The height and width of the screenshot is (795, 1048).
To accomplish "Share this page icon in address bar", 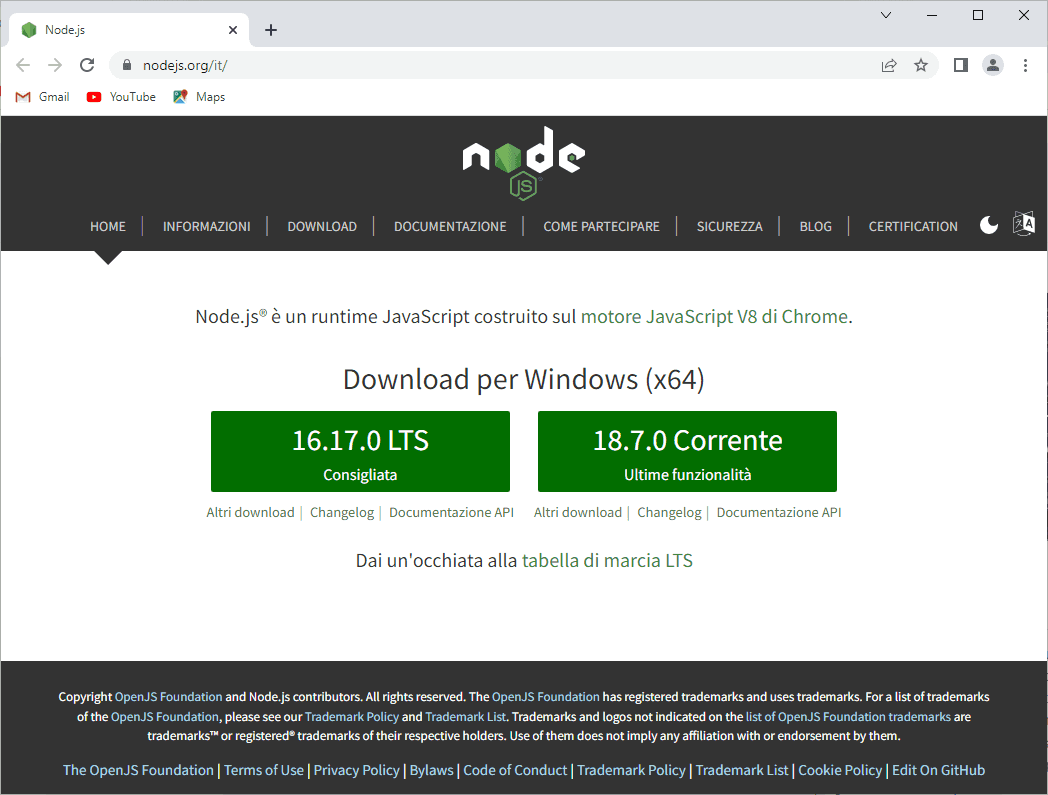I will [889, 65].
